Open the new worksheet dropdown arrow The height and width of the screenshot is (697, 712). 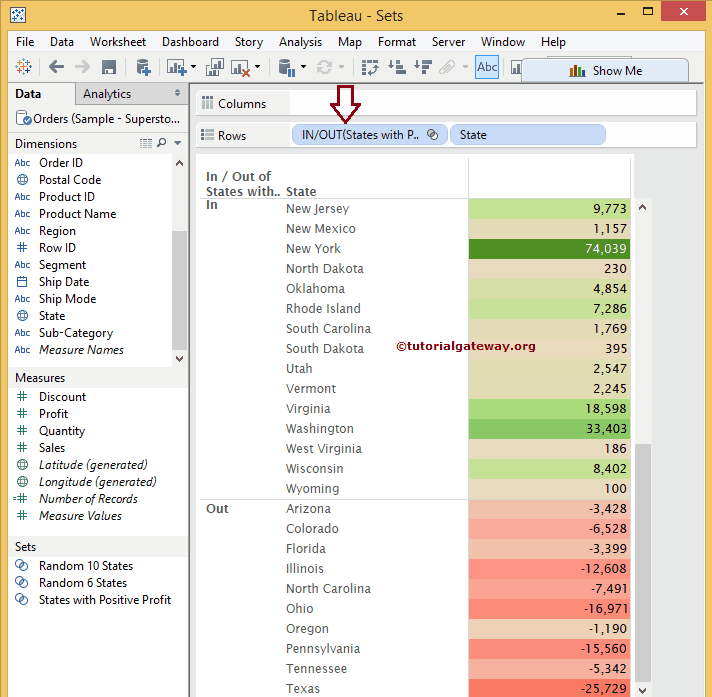[192, 68]
